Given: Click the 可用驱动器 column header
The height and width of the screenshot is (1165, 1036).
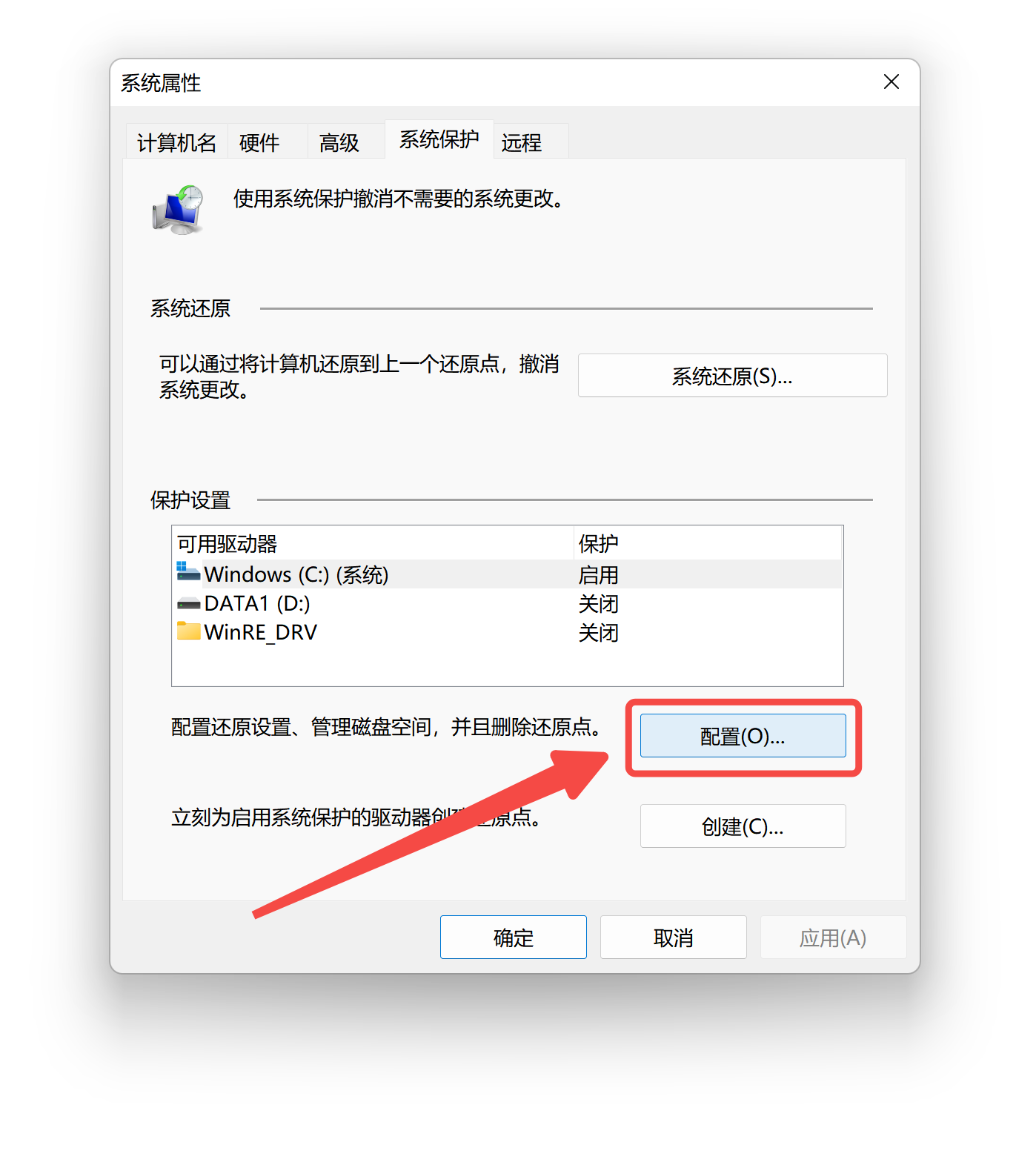Looking at the screenshot, I should (373, 543).
